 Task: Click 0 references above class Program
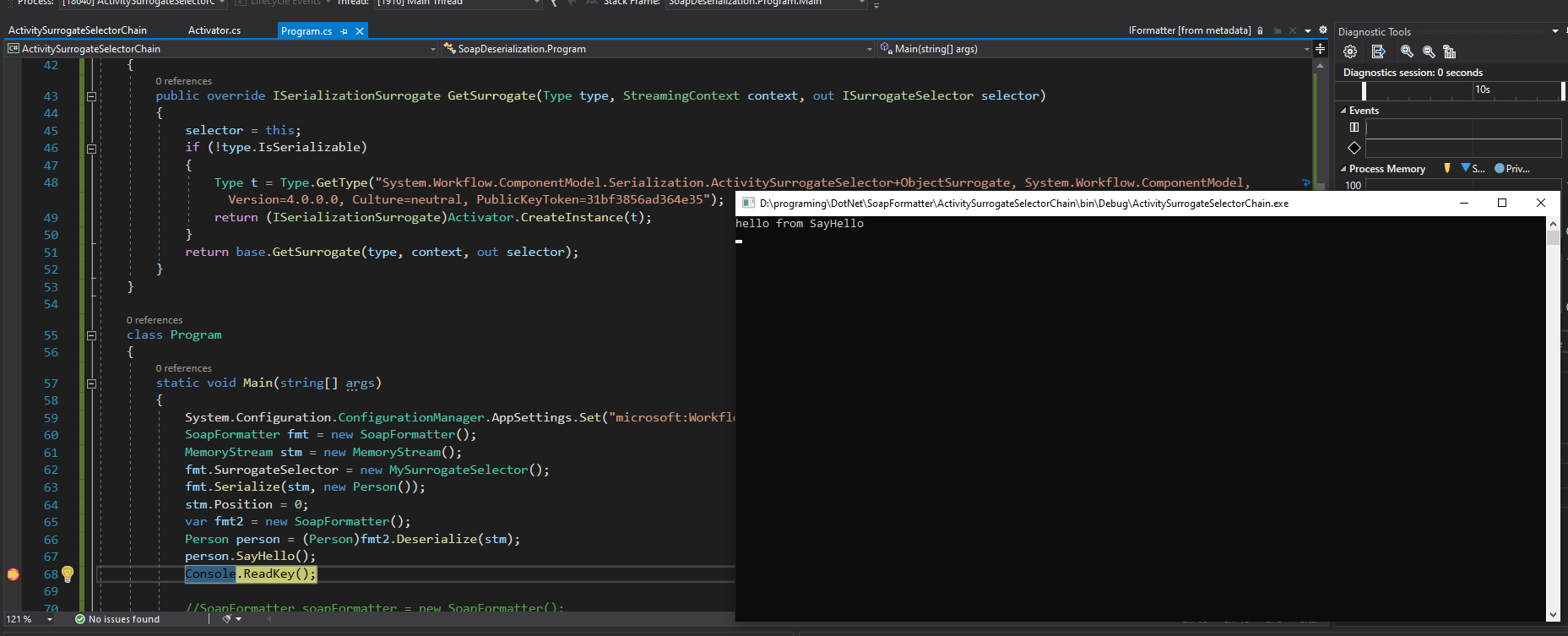(155, 320)
